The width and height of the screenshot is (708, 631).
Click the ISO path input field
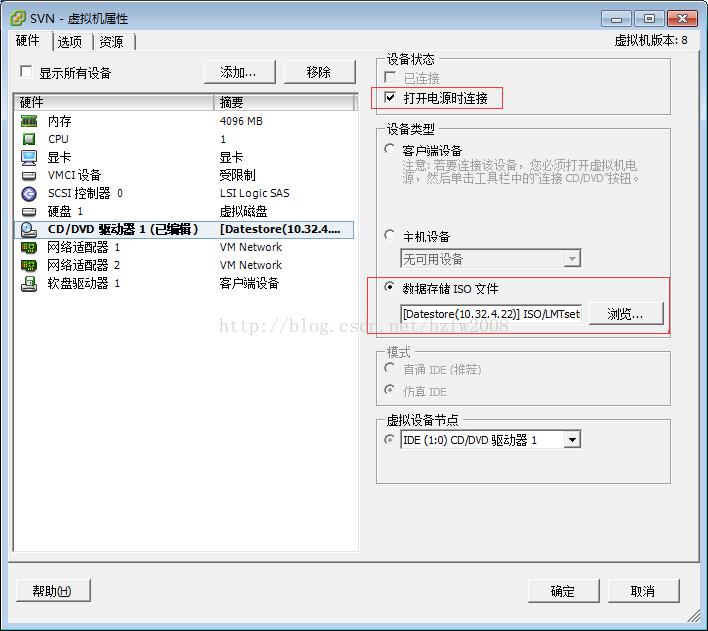(x=491, y=314)
